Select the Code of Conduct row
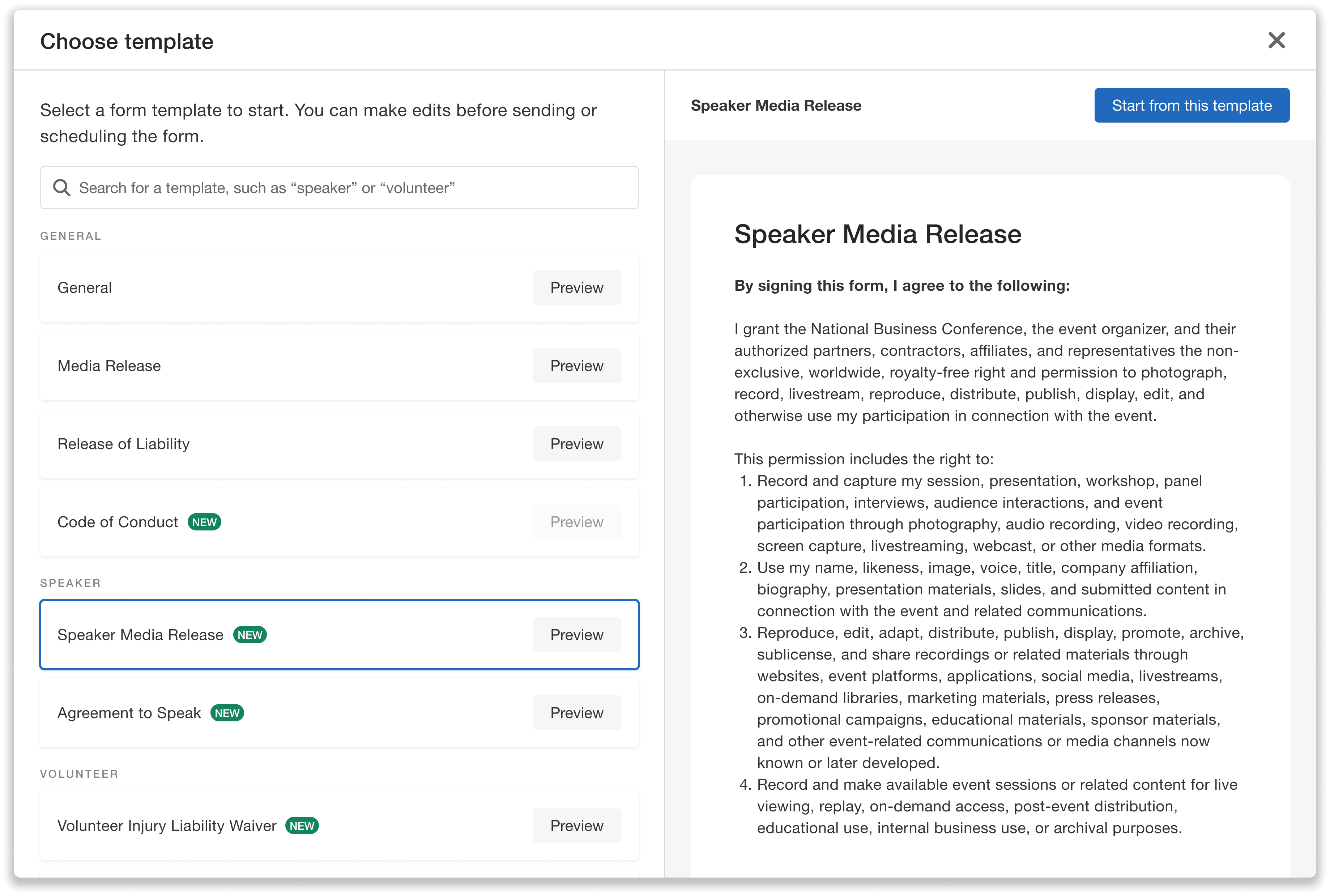 click(339, 522)
